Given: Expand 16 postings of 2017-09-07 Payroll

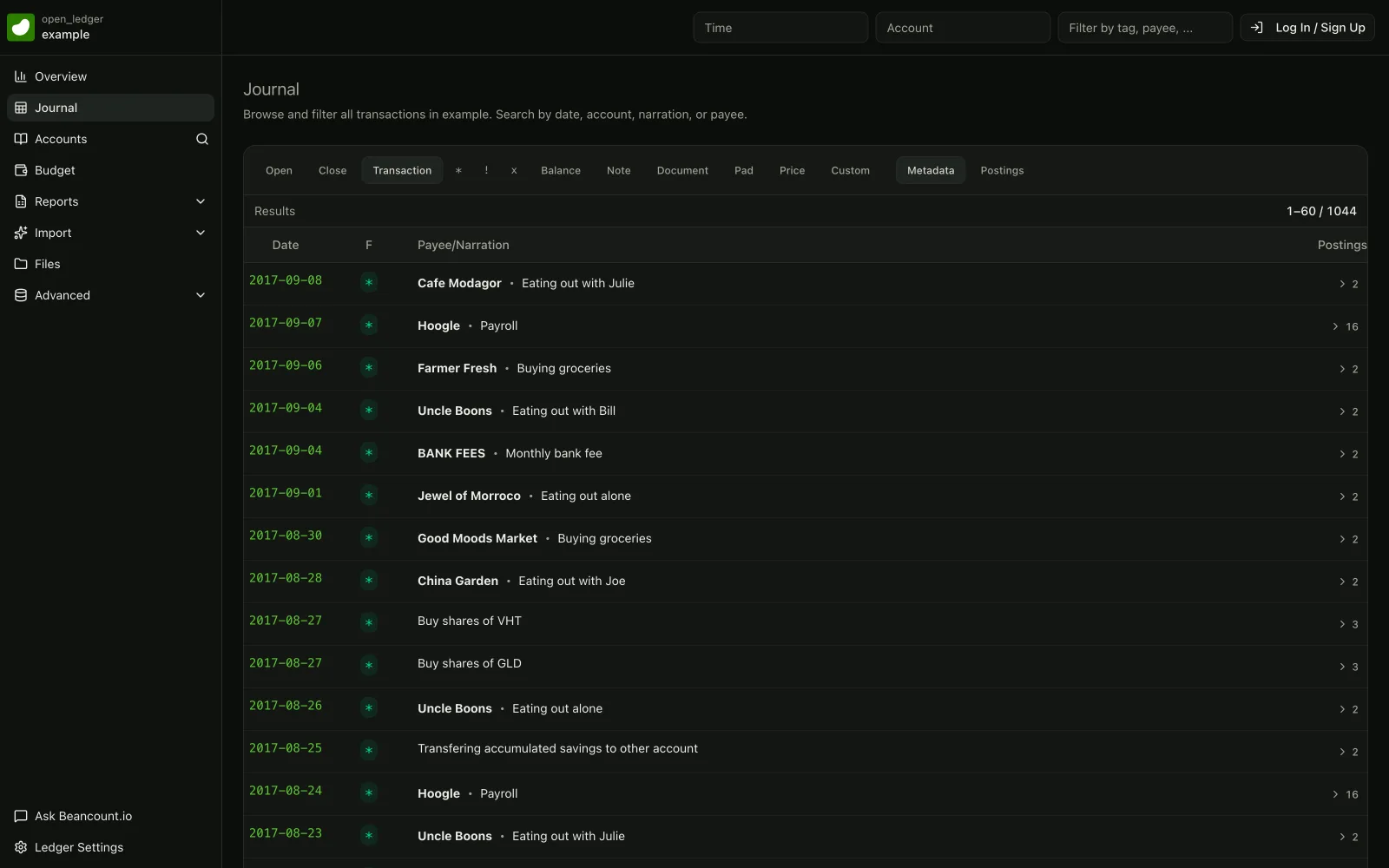Looking at the screenshot, I should point(1345,326).
